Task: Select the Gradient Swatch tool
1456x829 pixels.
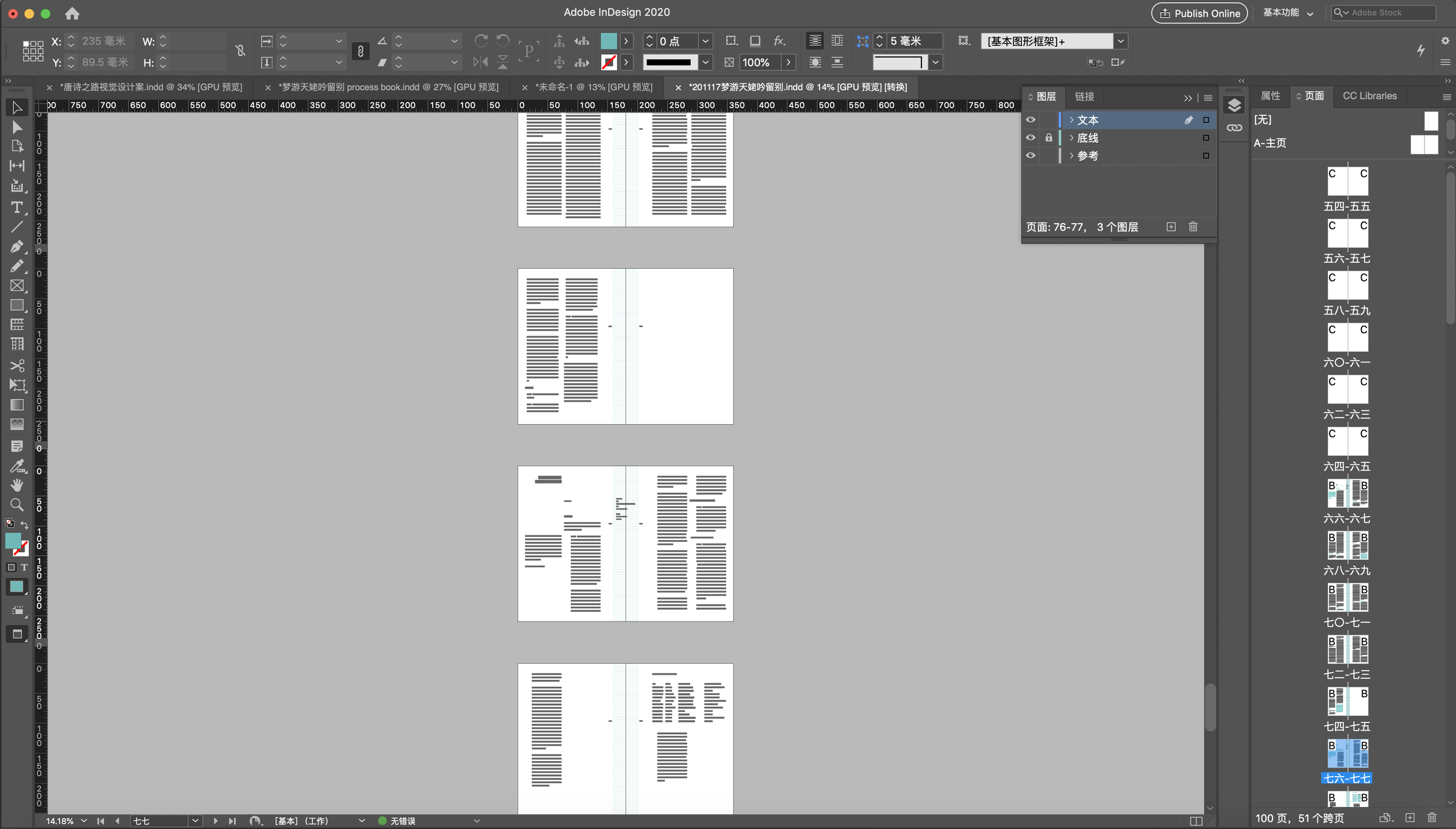Action: click(x=17, y=405)
